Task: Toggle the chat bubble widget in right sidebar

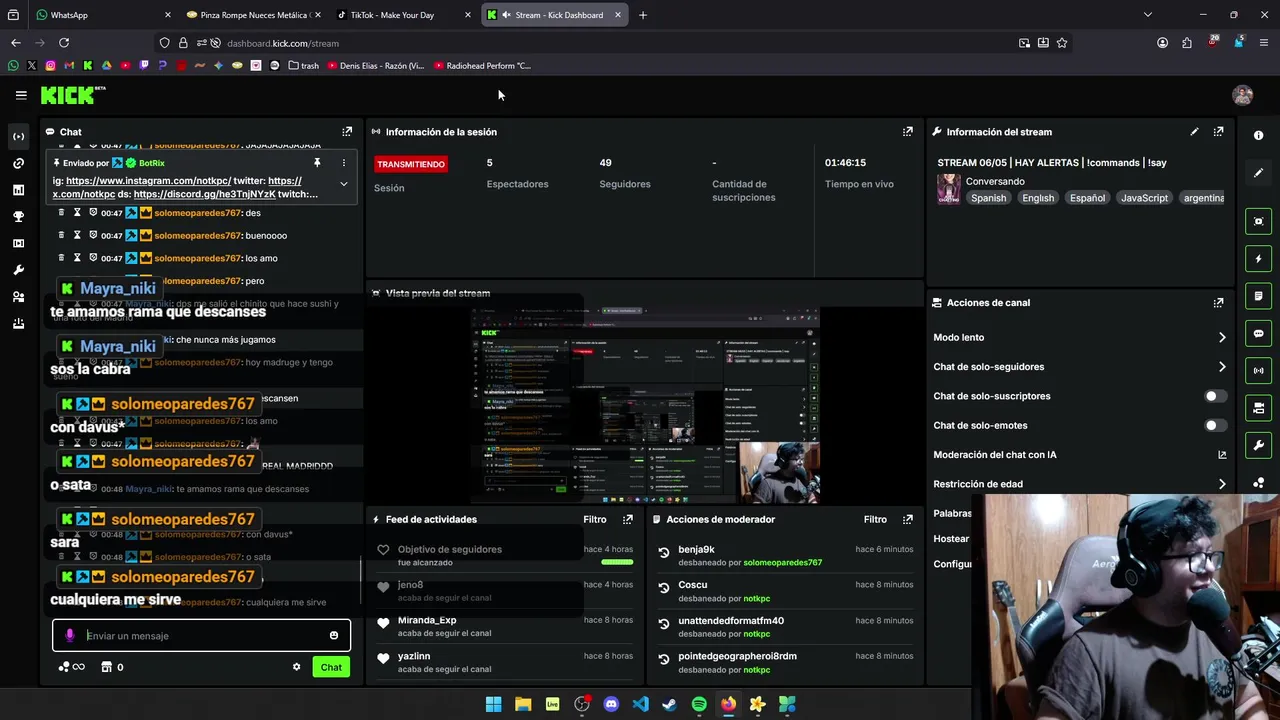Action: (1259, 333)
